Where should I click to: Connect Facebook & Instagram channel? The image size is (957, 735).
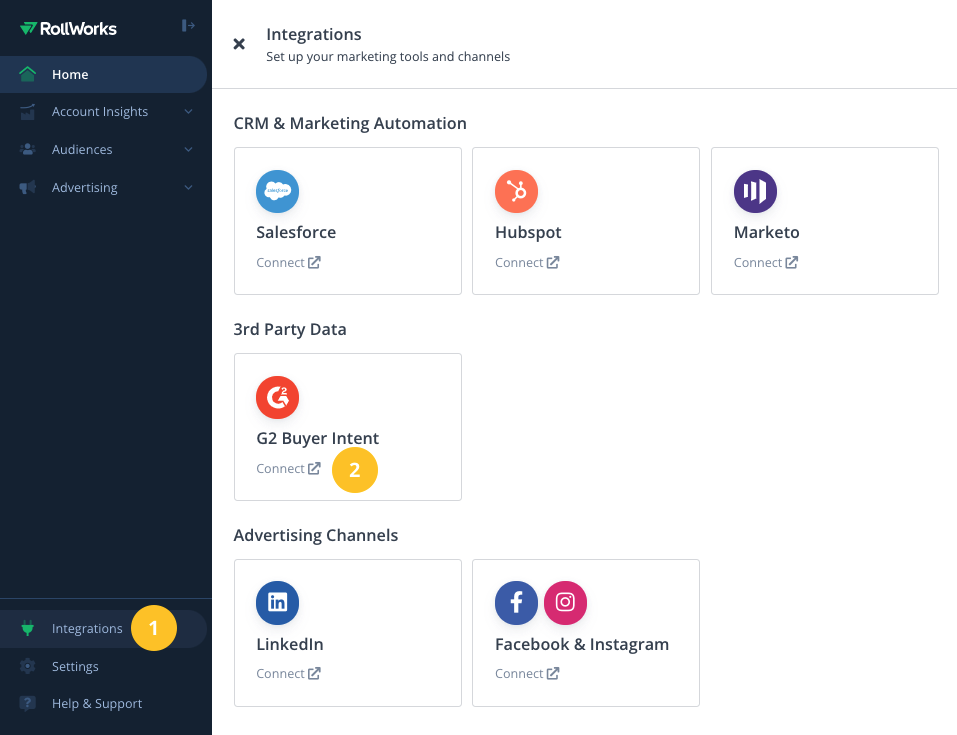point(527,673)
